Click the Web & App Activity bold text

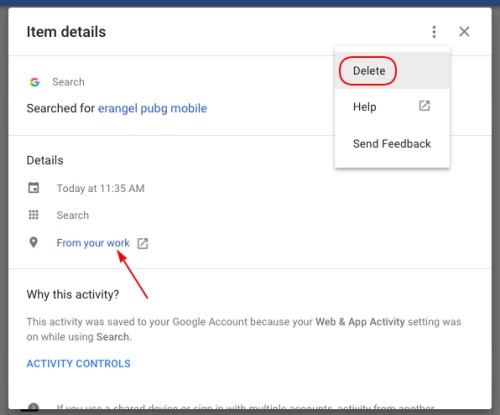pyautogui.click(x=360, y=322)
